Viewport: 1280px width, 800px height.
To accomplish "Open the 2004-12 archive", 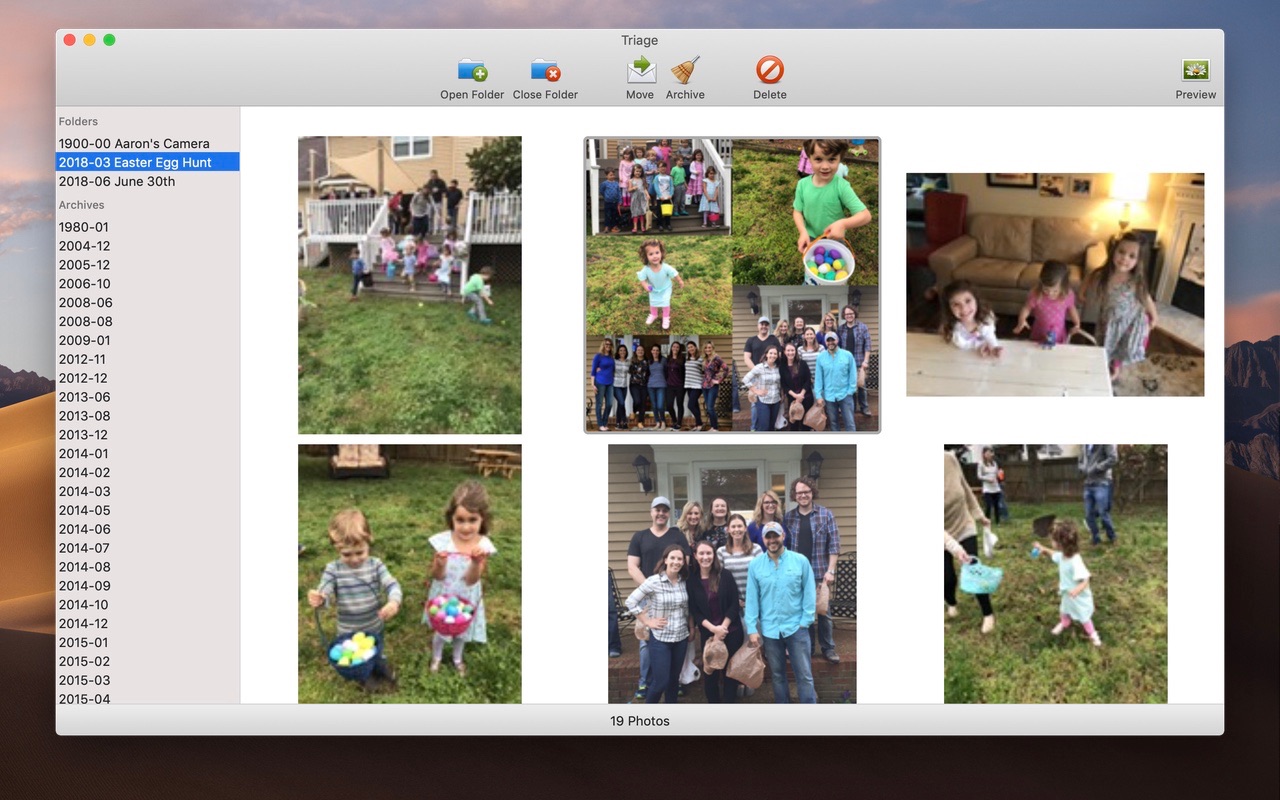I will (x=148, y=246).
